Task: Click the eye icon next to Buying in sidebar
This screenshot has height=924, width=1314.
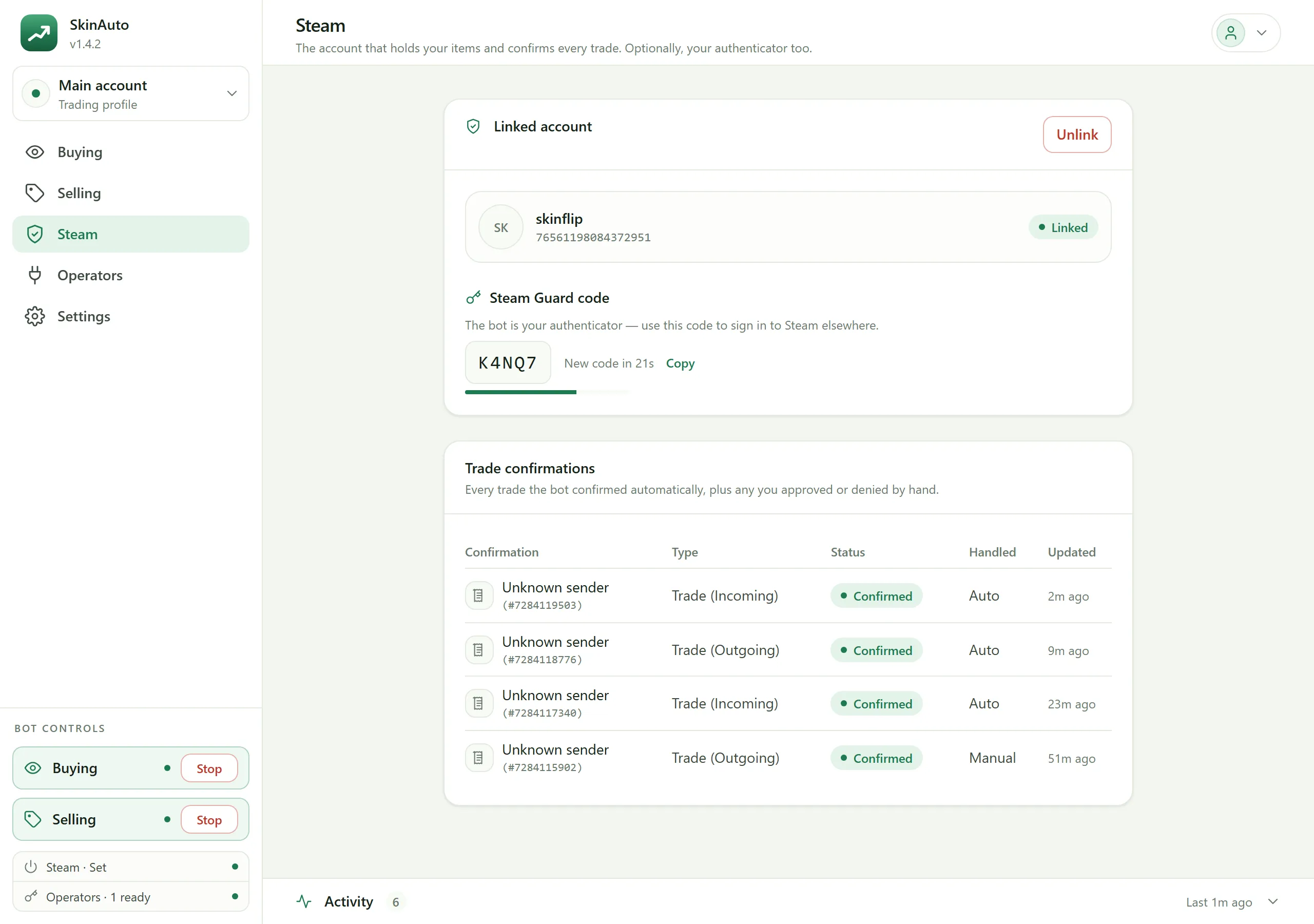Action: click(35, 152)
